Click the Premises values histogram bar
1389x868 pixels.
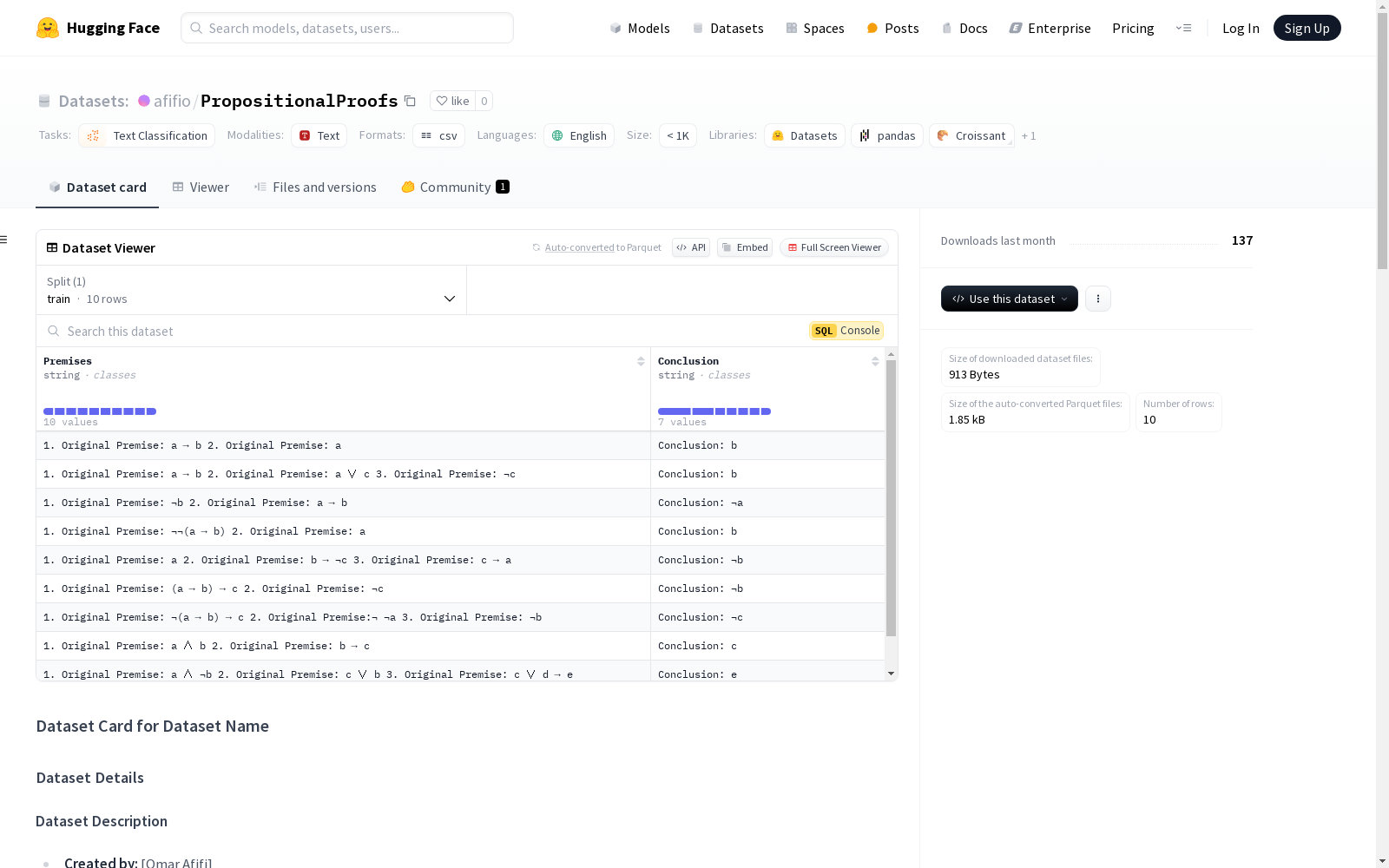100,411
